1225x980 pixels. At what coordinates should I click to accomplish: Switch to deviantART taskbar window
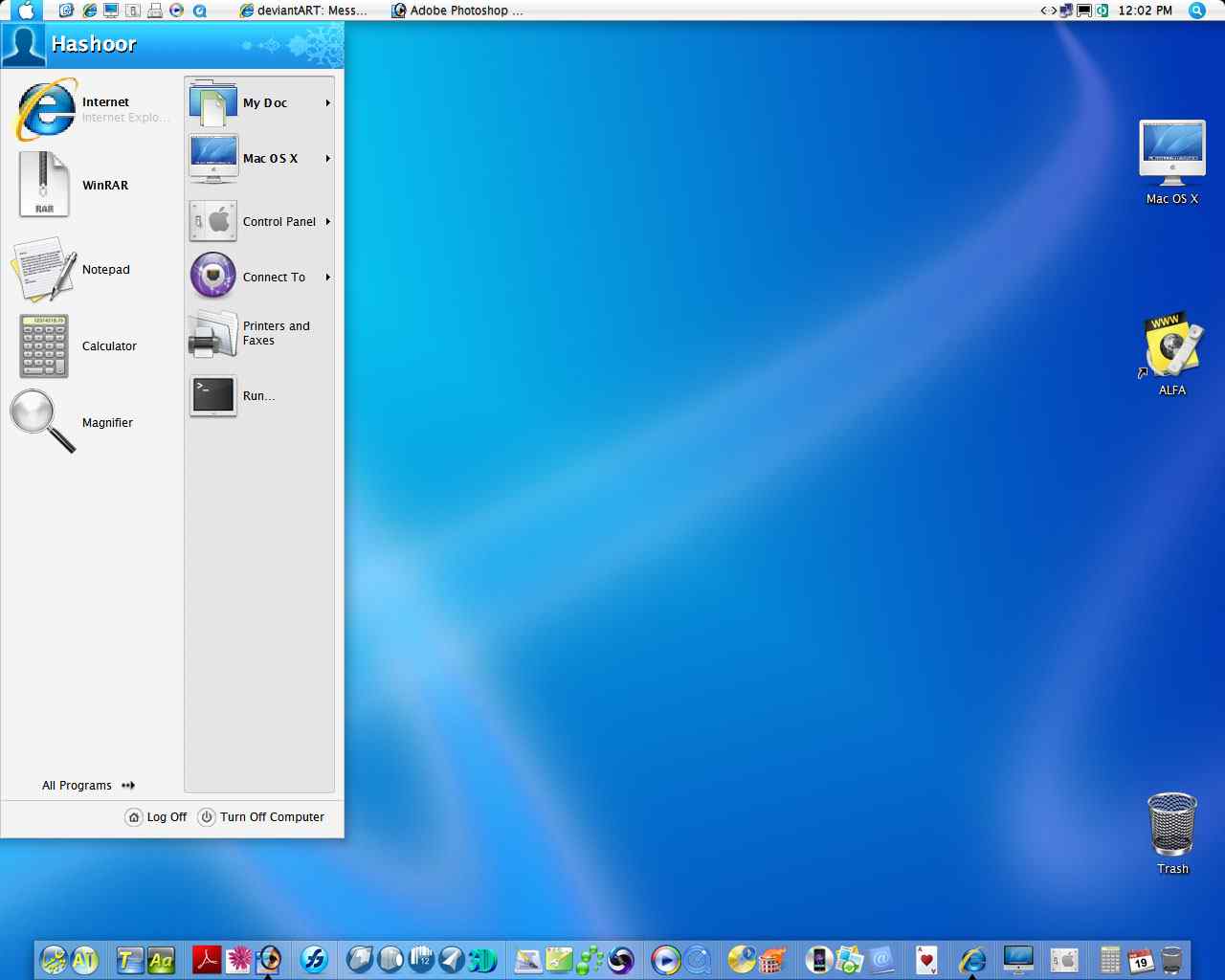tap(303, 11)
